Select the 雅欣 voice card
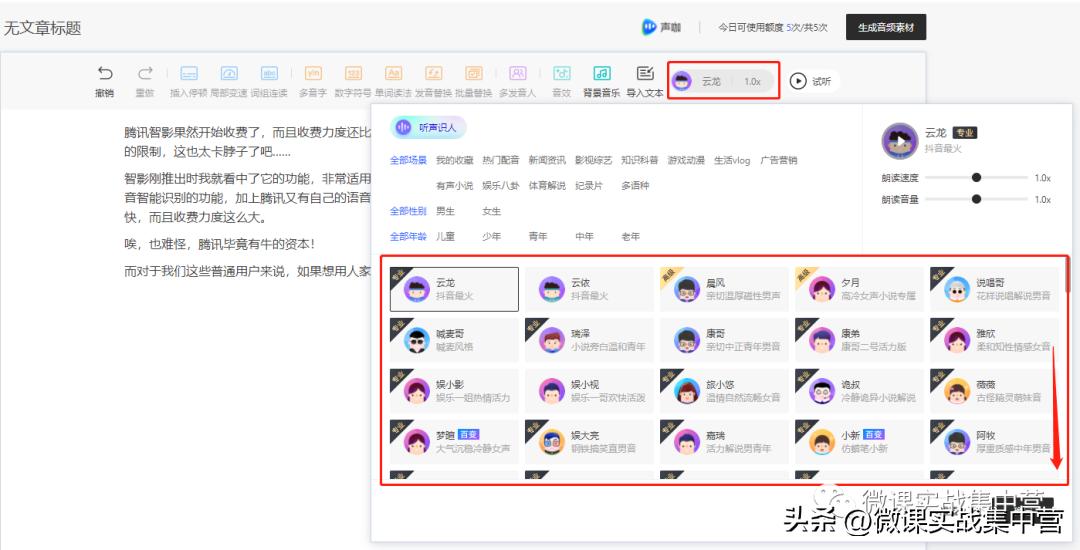The width and height of the screenshot is (1080, 550). (994, 340)
